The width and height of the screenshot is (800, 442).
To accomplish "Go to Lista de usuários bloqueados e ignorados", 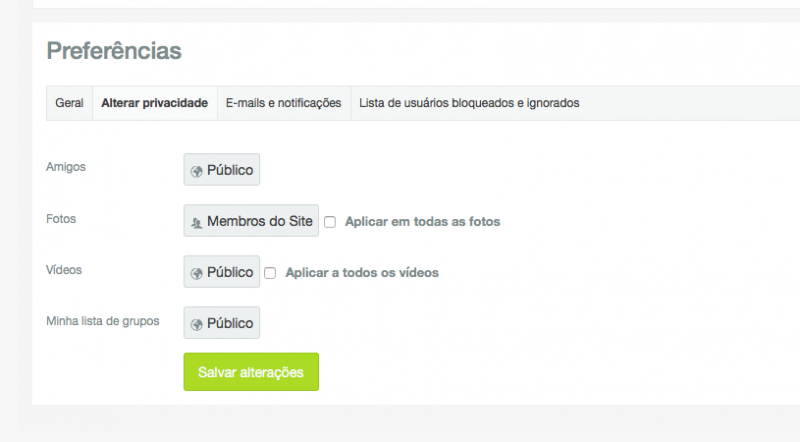I will (469, 103).
